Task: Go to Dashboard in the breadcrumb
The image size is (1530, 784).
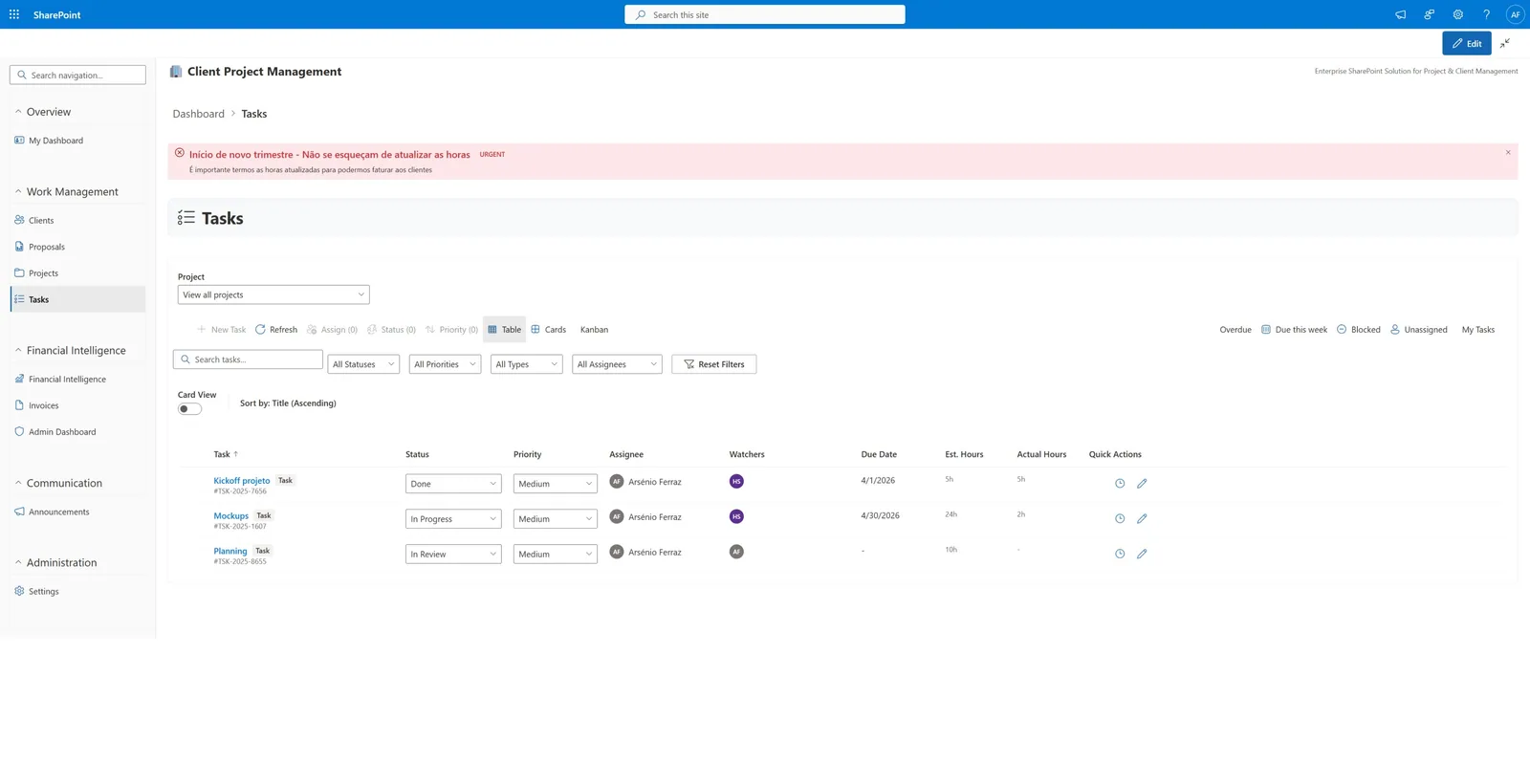Action: pyautogui.click(x=198, y=114)
